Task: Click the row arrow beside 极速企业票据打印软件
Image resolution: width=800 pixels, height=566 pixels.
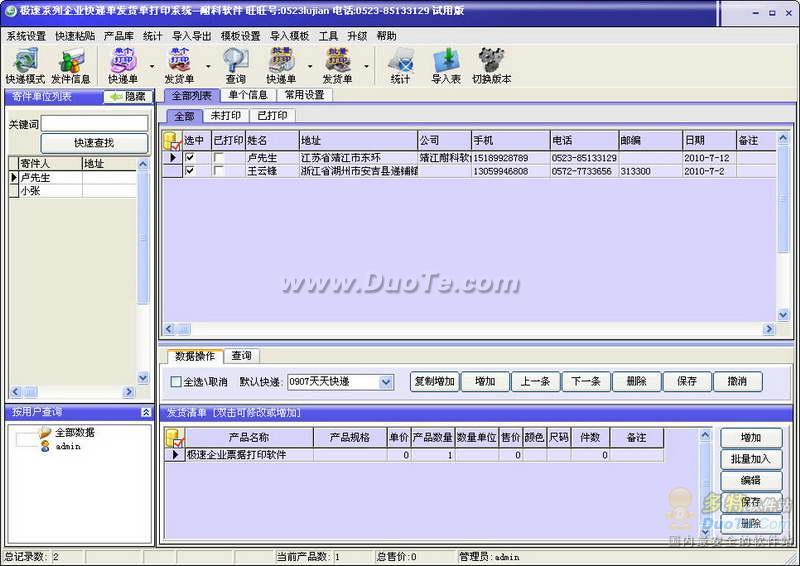Action: click(175, 454)
